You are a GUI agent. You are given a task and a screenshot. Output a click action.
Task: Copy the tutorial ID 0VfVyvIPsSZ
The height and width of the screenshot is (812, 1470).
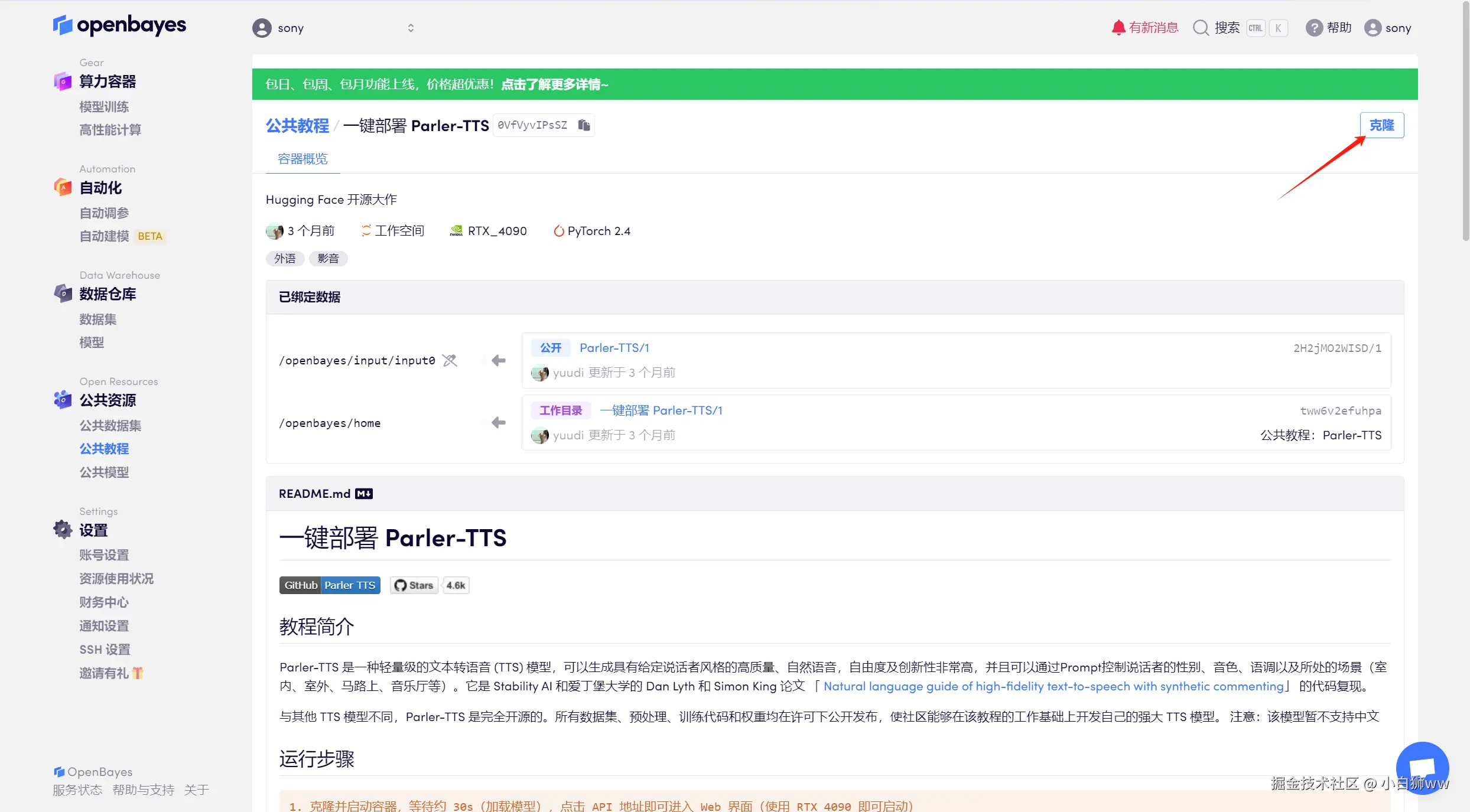coord(584,125)
